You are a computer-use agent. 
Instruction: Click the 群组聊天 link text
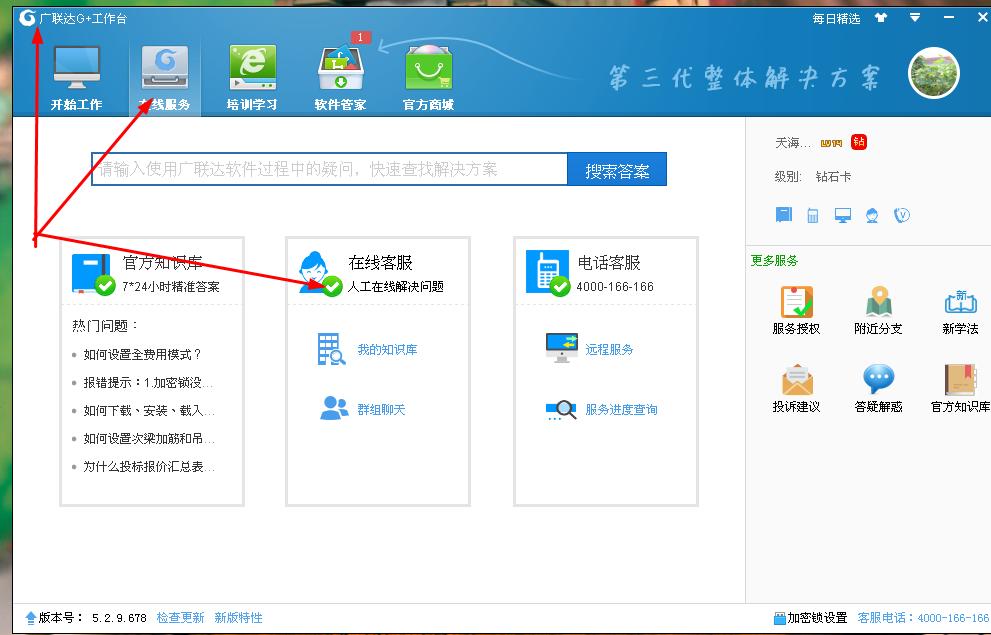pos(381,409)
